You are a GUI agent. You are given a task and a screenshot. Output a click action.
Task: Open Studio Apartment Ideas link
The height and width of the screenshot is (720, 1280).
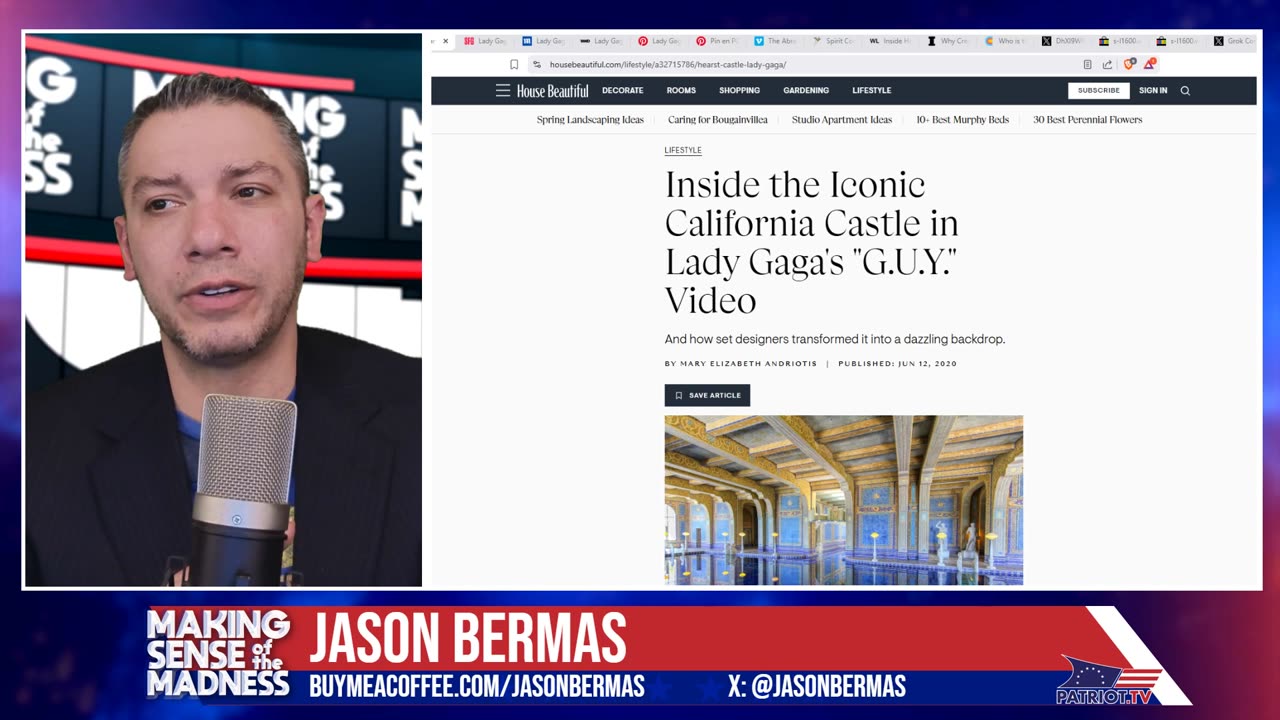842,120
